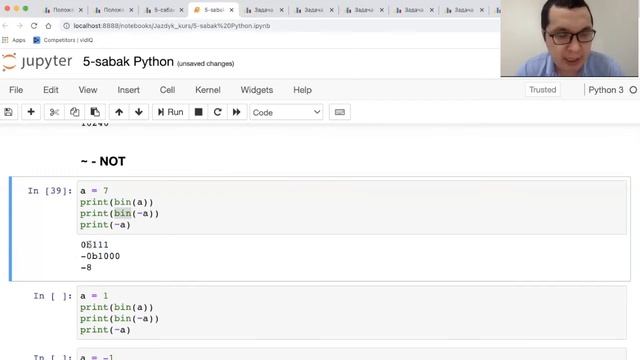Open the Cell menu
Image resolution: width=640 pixels, height=360 pixels.
click(x=167, y=90)
